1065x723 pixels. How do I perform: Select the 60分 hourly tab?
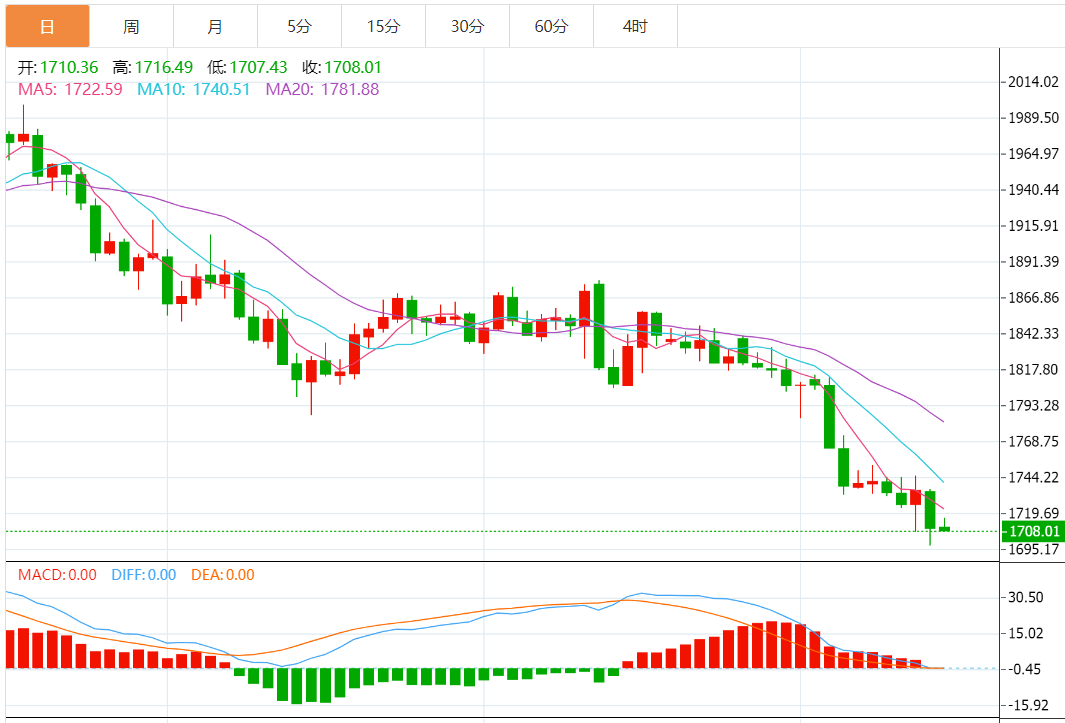[x=552, y=27]
